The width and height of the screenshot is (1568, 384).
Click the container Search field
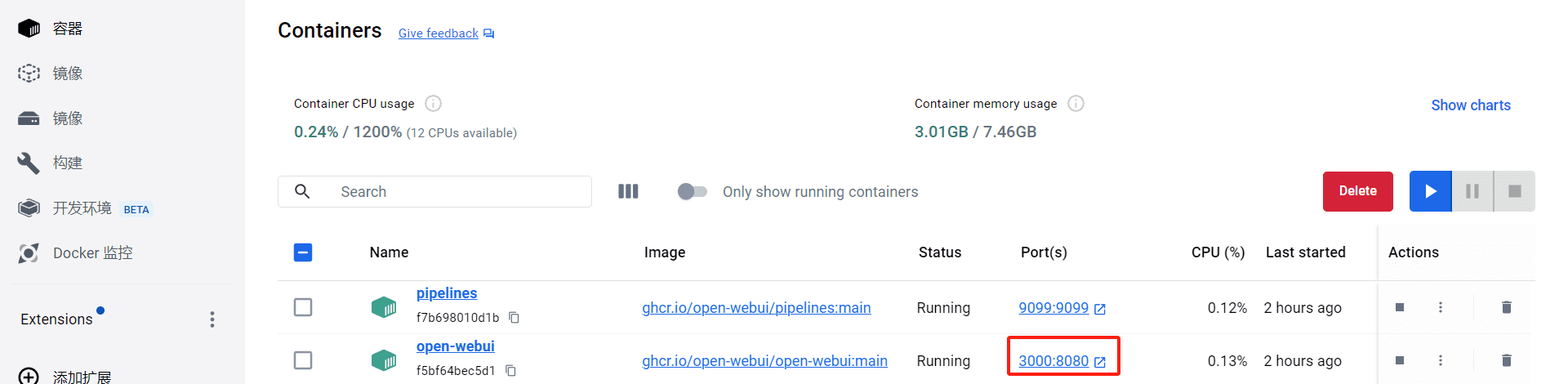[434, 191]
